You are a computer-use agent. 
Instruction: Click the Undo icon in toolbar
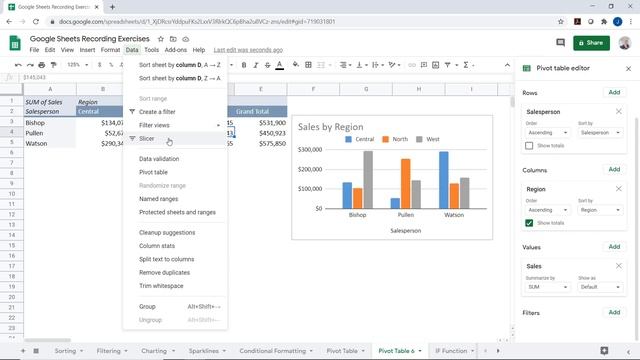coord(18,65)
